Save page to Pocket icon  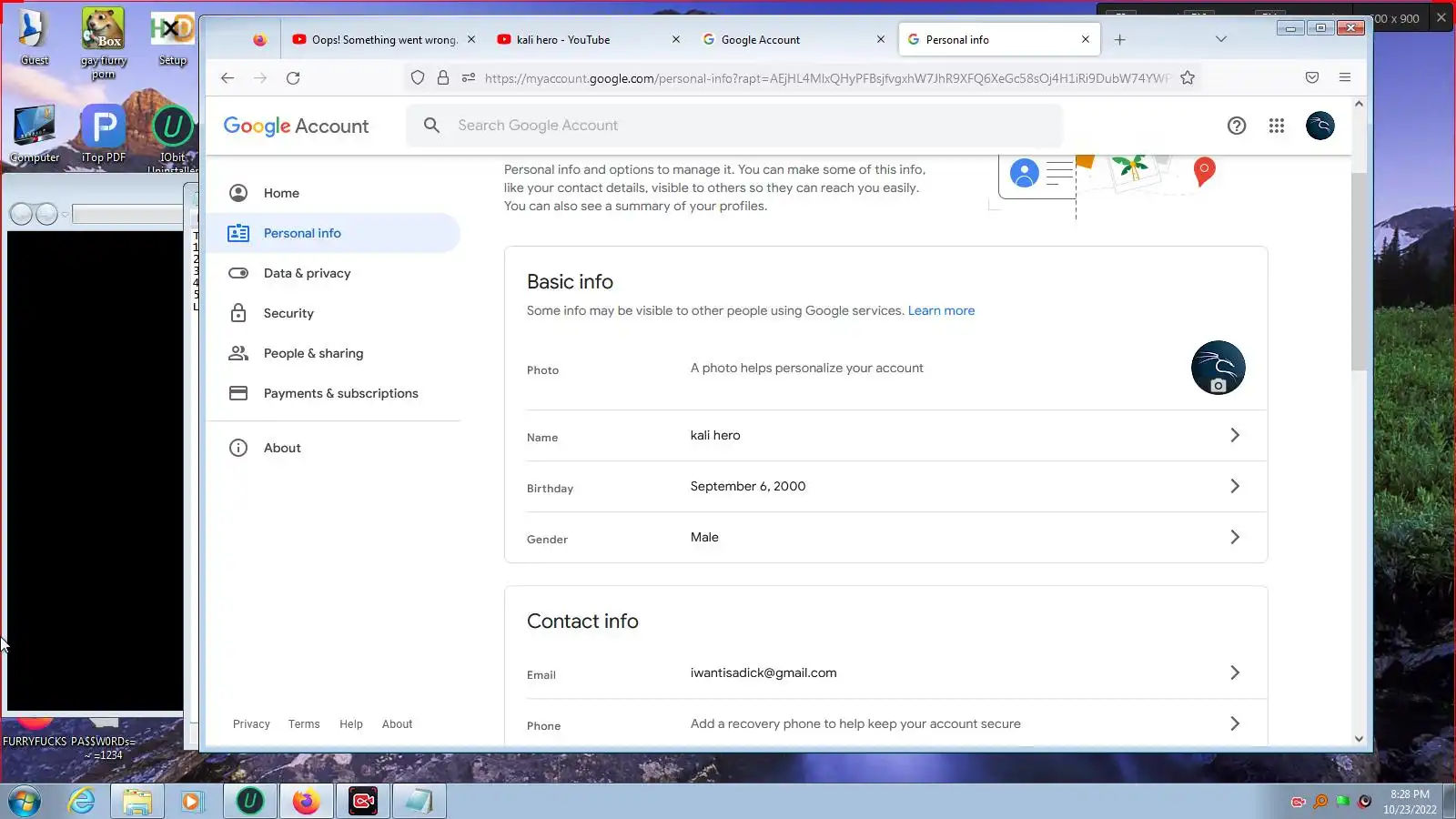coord(1312,78)
